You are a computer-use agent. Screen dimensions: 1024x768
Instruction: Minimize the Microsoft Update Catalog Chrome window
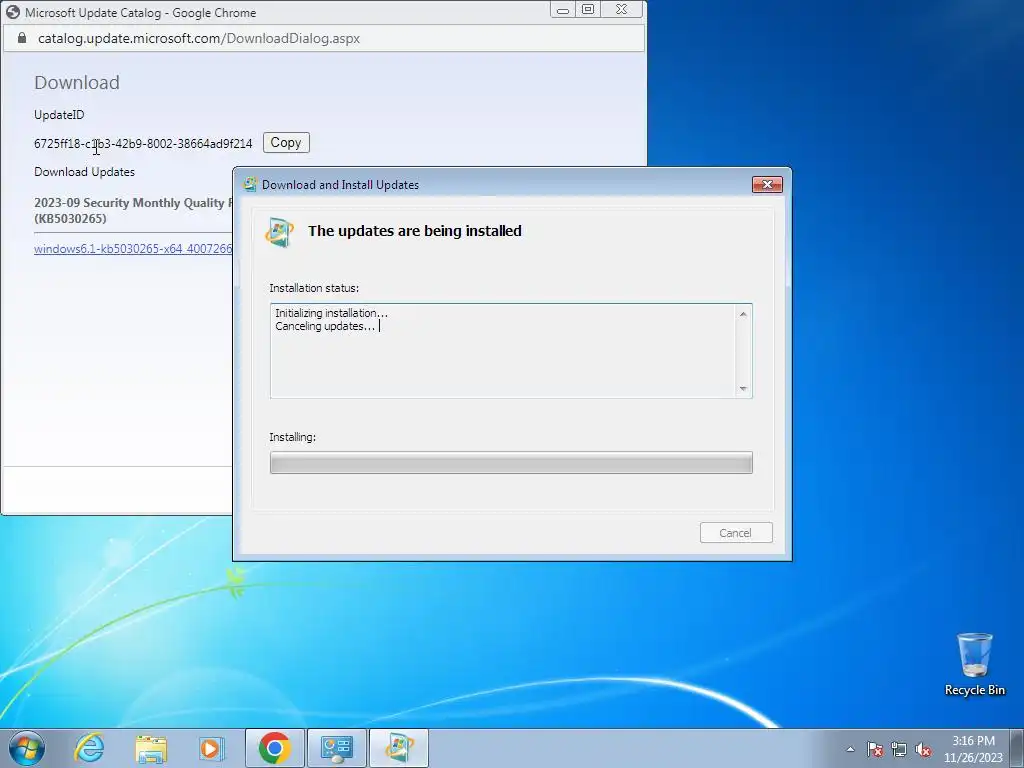tap(562, 10)
